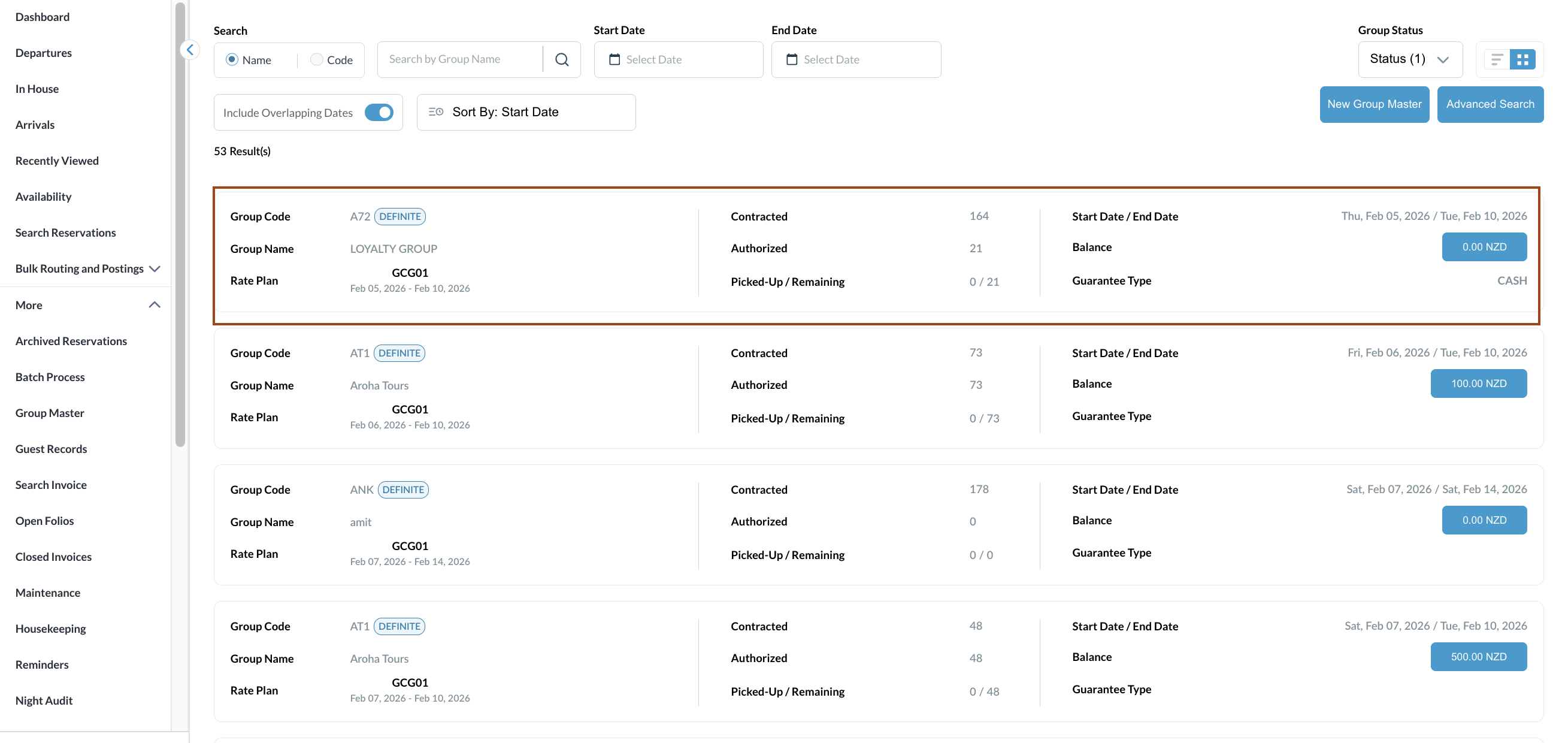
Task: Select the Code search radio button
Action: (x=316, y=59)
